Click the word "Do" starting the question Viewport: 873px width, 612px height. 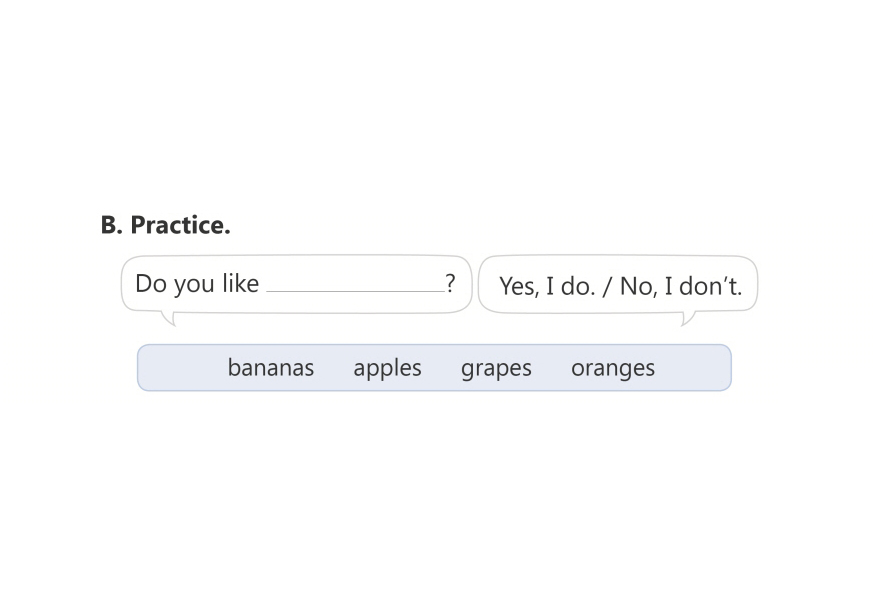click(150, 284)
